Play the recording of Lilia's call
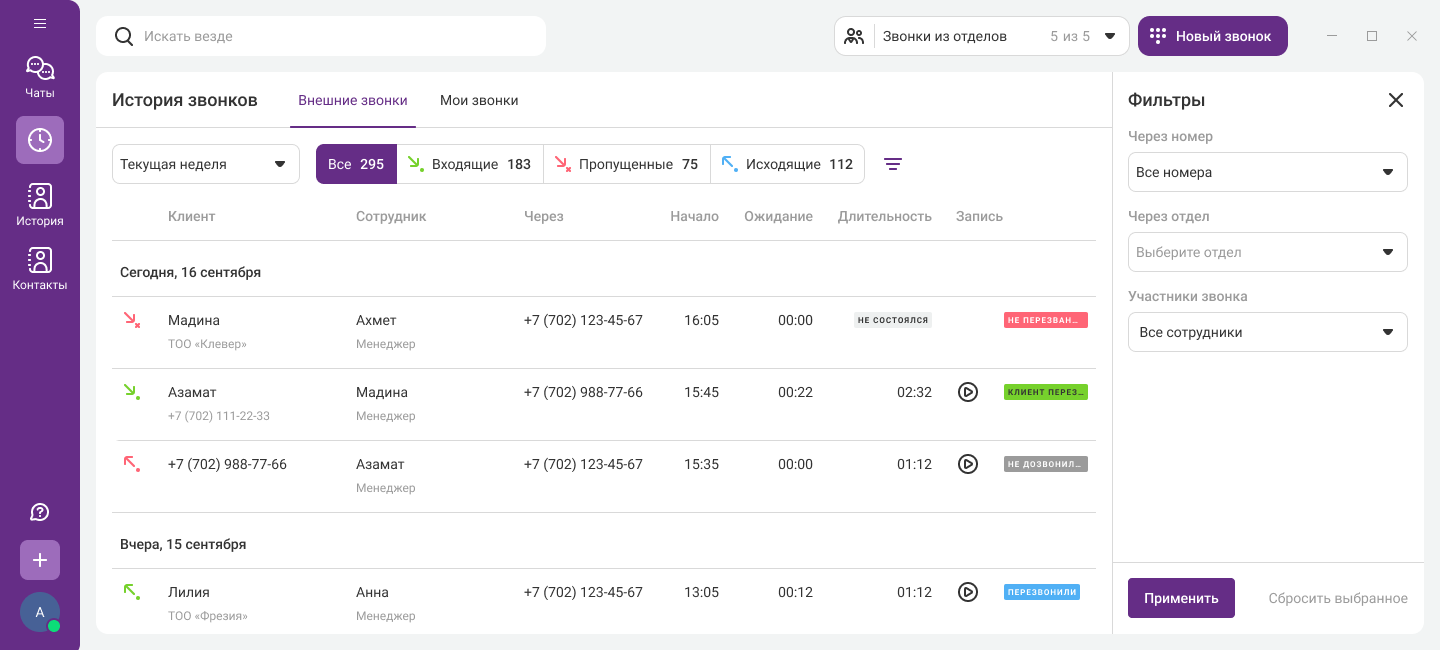 pyautogui.click(x=967, y=592)
